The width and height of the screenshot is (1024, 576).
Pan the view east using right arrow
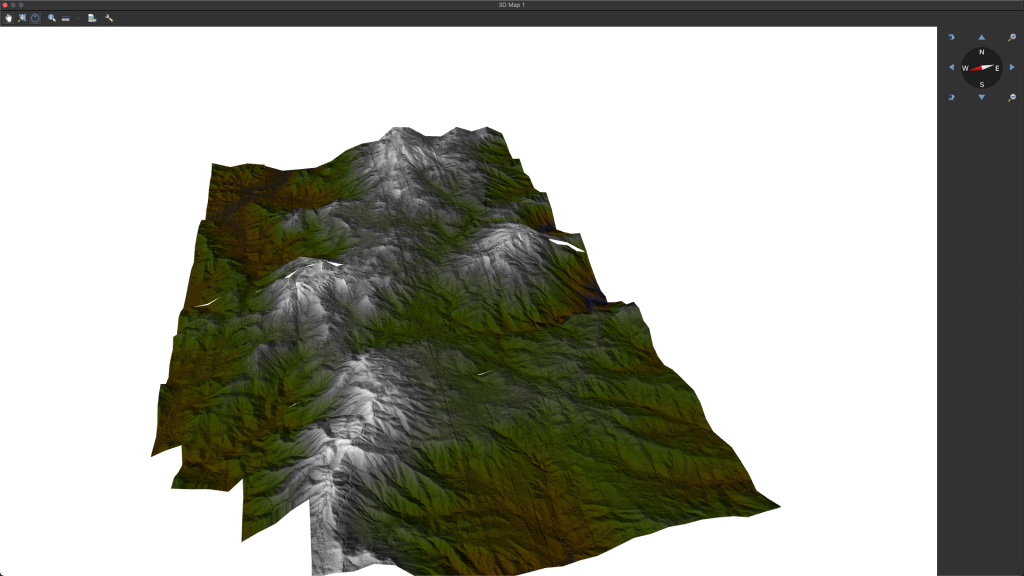(x=1012, y=67)
